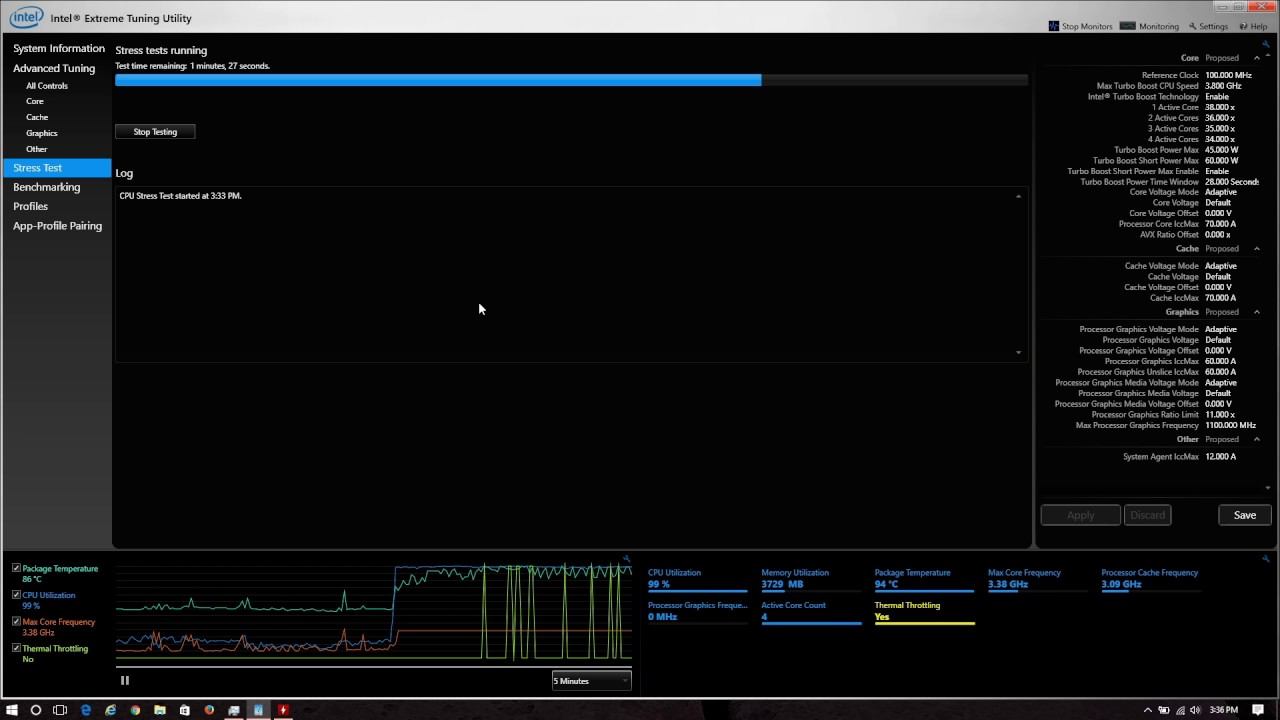
Task: Show hidden system tray icons
Action: (1150, 710)
